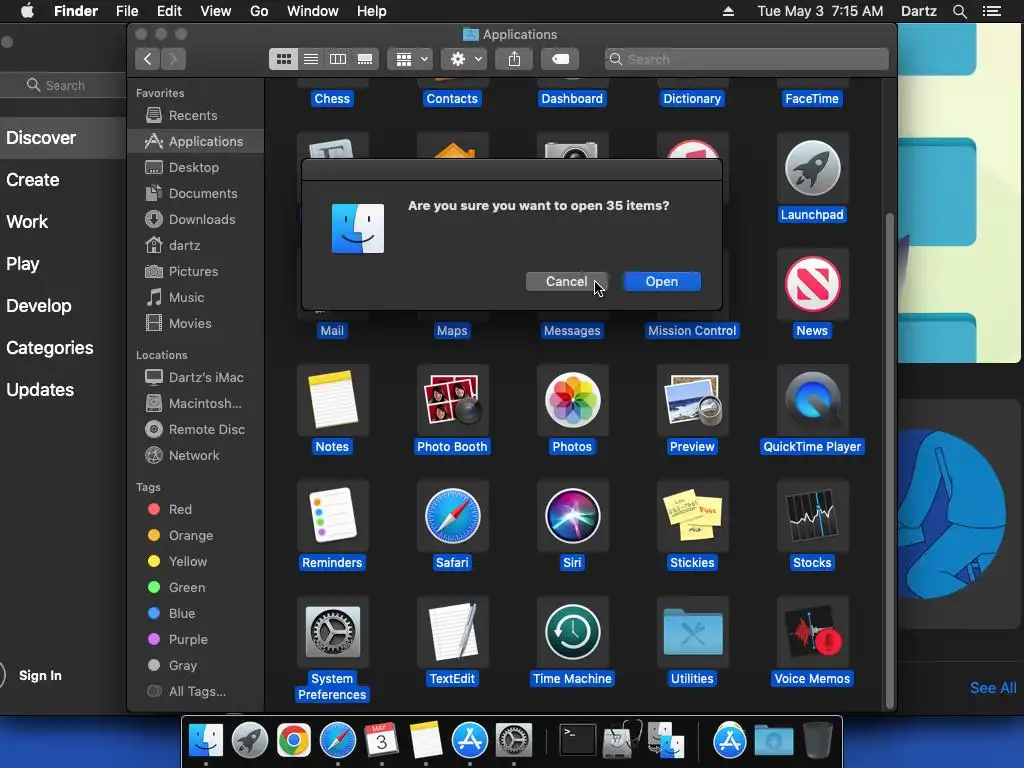
Task: Open the Help menu
Action: coord(372,11)
